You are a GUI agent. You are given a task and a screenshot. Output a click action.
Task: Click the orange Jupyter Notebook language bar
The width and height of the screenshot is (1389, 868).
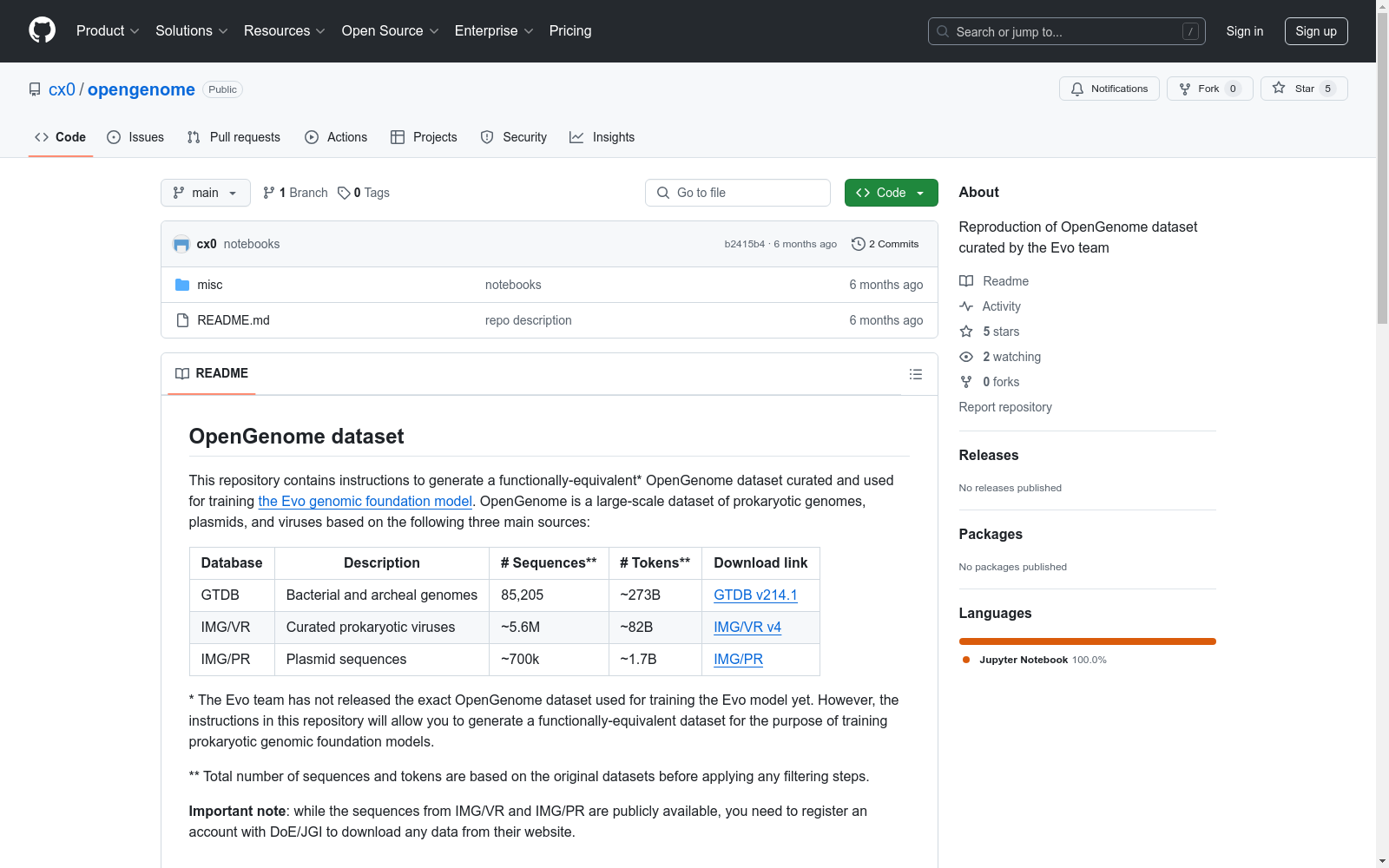coord(1088,641)
